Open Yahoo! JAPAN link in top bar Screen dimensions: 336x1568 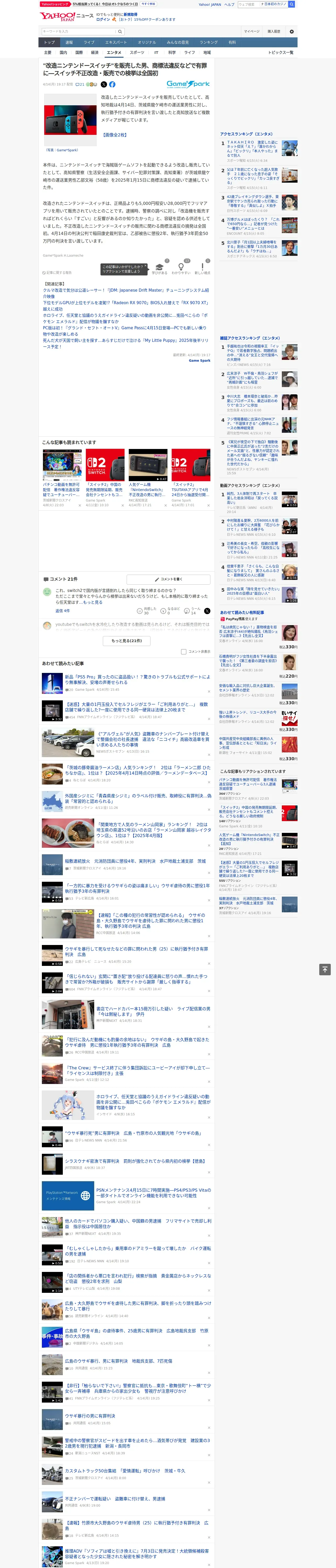(x=210, y=4)
